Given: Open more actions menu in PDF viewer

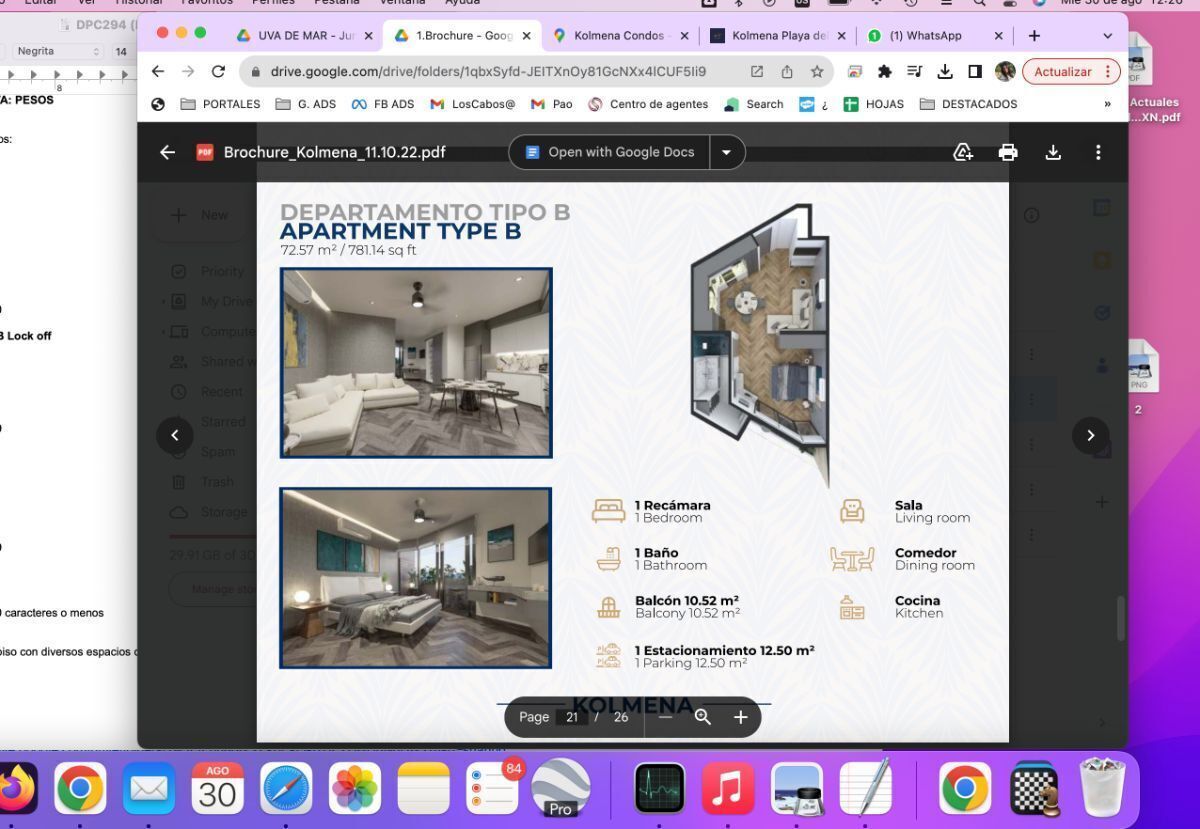Looking at the screenshot, I should tap(1098, 152).
